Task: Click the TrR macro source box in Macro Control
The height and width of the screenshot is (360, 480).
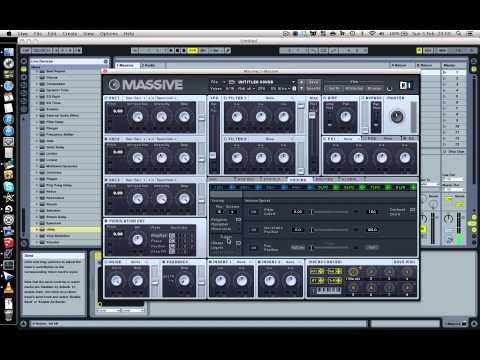Action: (334, 281)
